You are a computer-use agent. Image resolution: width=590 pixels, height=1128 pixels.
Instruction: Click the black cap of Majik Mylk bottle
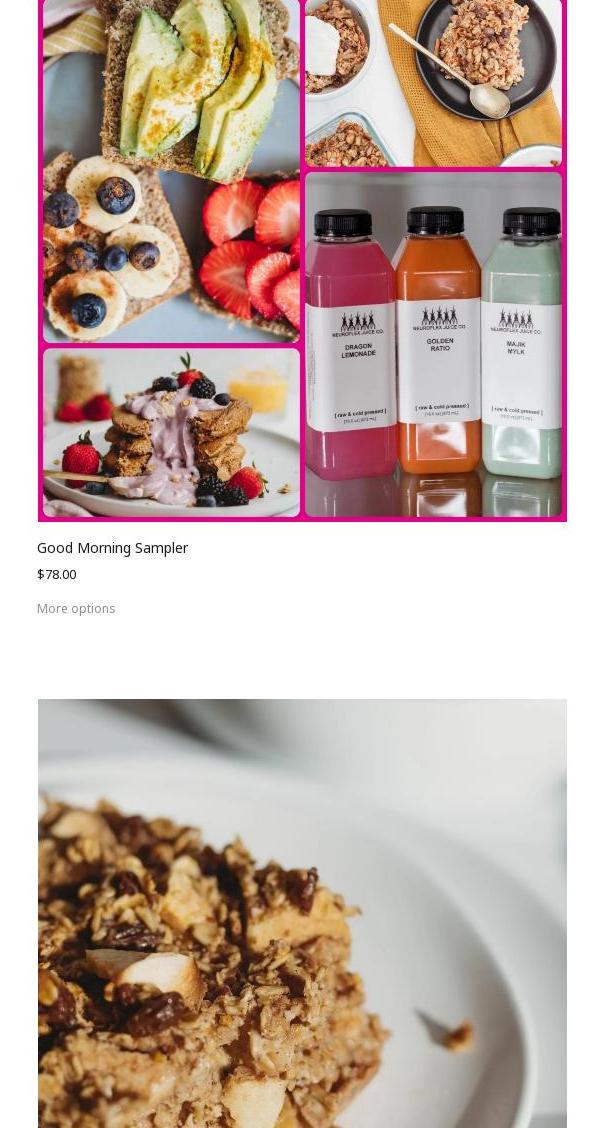pyautogui.click(x=532, y=221)
